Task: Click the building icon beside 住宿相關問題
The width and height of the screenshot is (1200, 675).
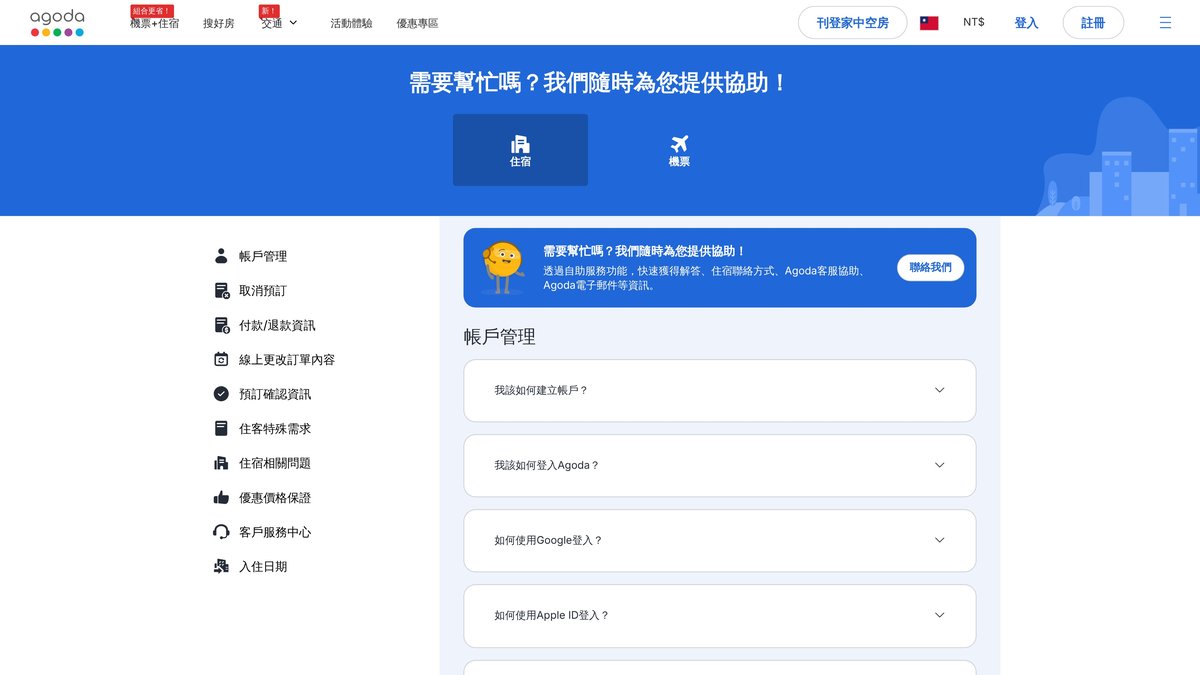Action: click(221, 463)
